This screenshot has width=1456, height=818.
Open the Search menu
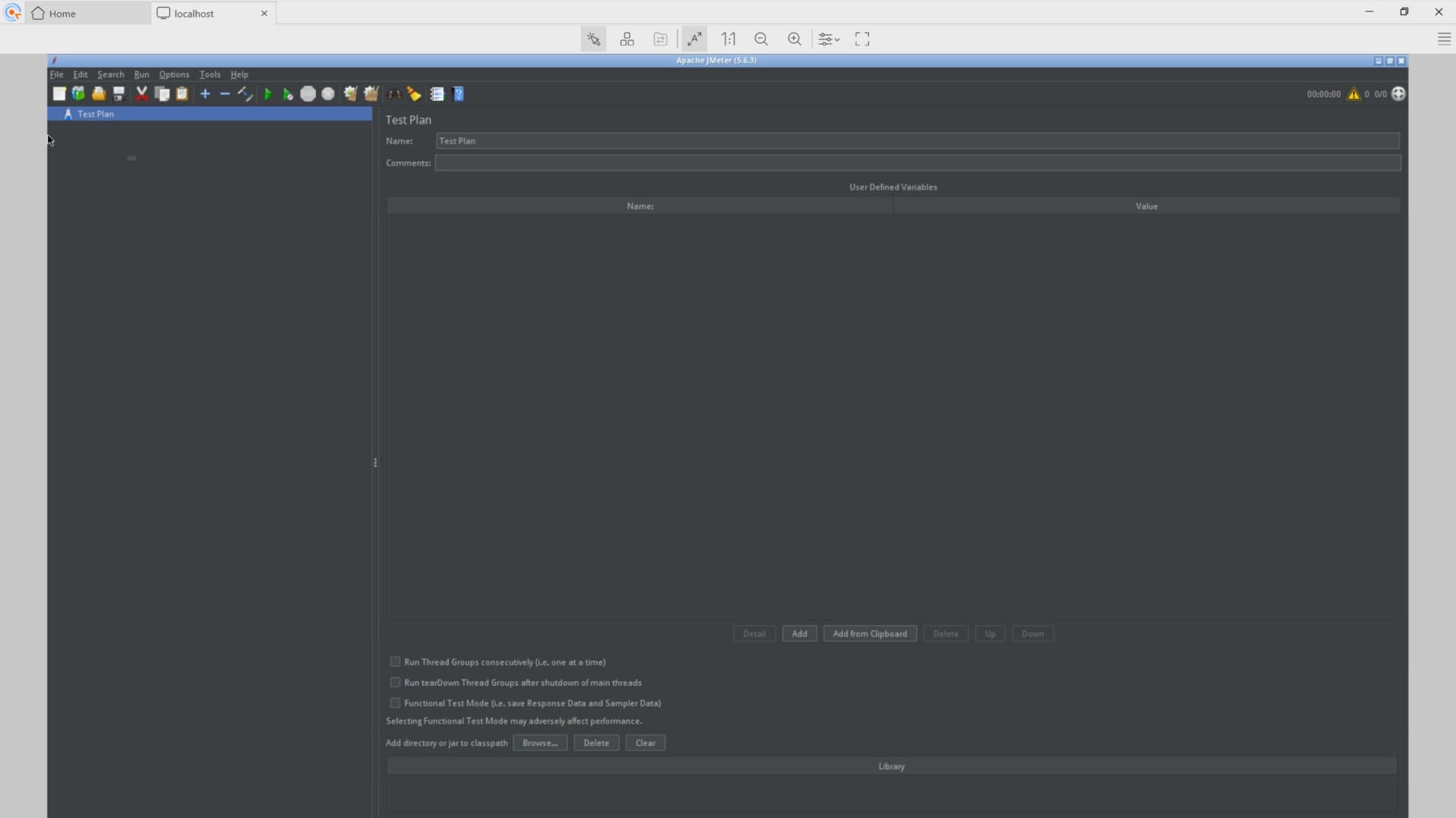click(x=110, y=74)
